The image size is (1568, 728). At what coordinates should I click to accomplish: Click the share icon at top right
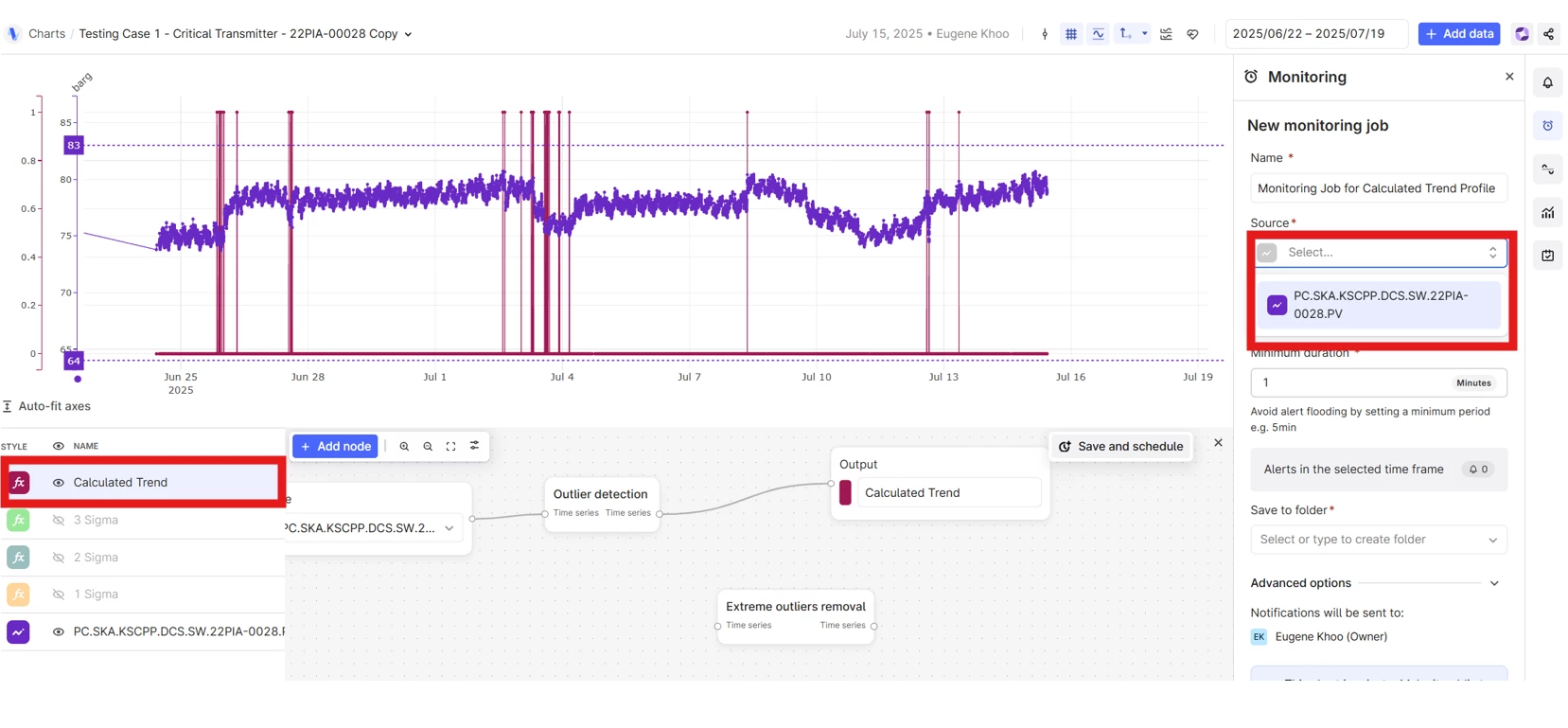point(1549,34)
